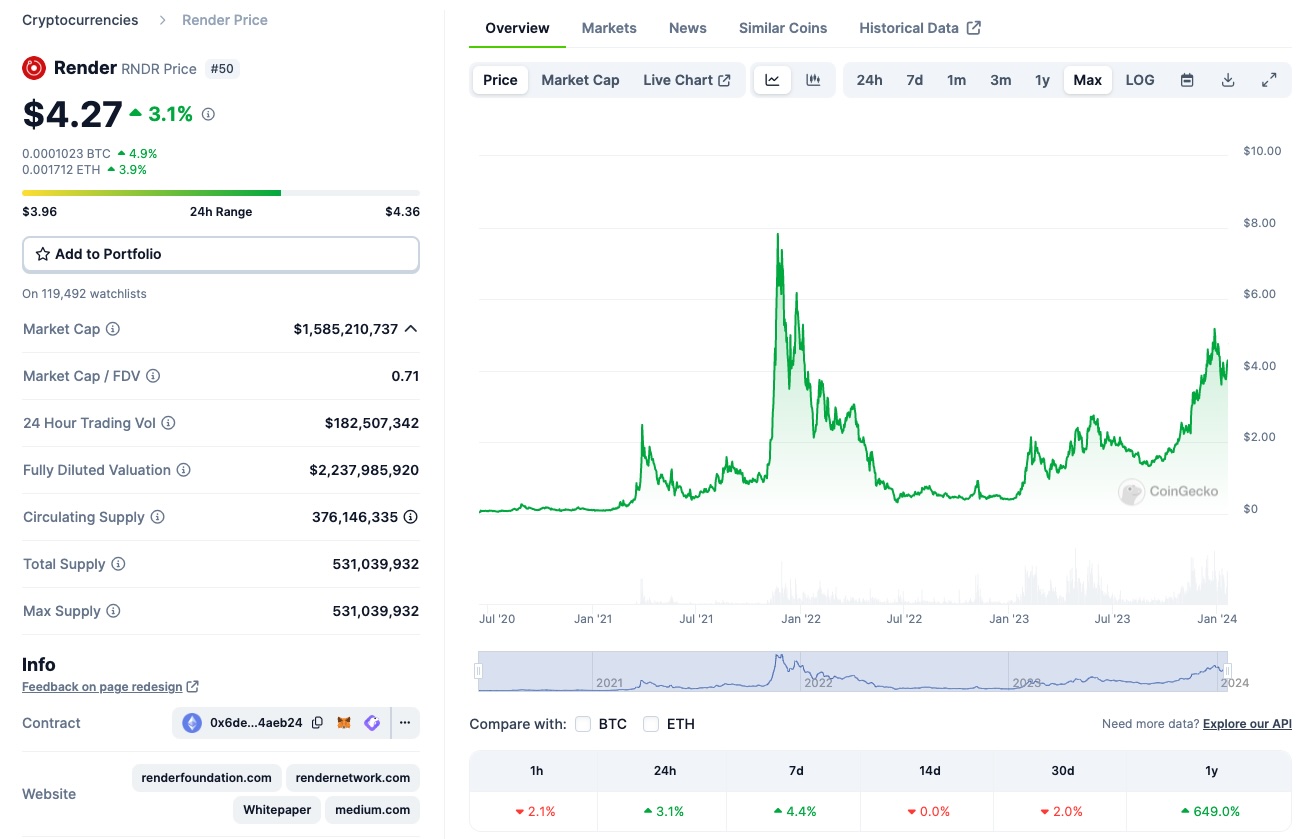
Task: Click the Render logo icon
Action: [34, 68]
